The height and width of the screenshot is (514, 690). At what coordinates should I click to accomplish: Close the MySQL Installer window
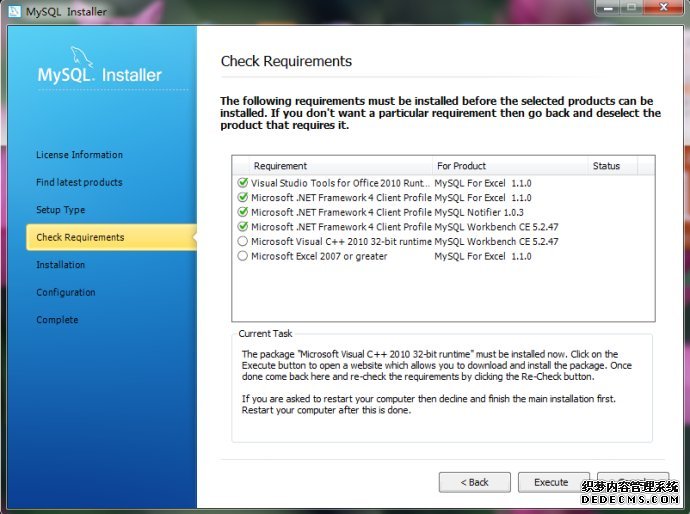click(x=663, y=9)
